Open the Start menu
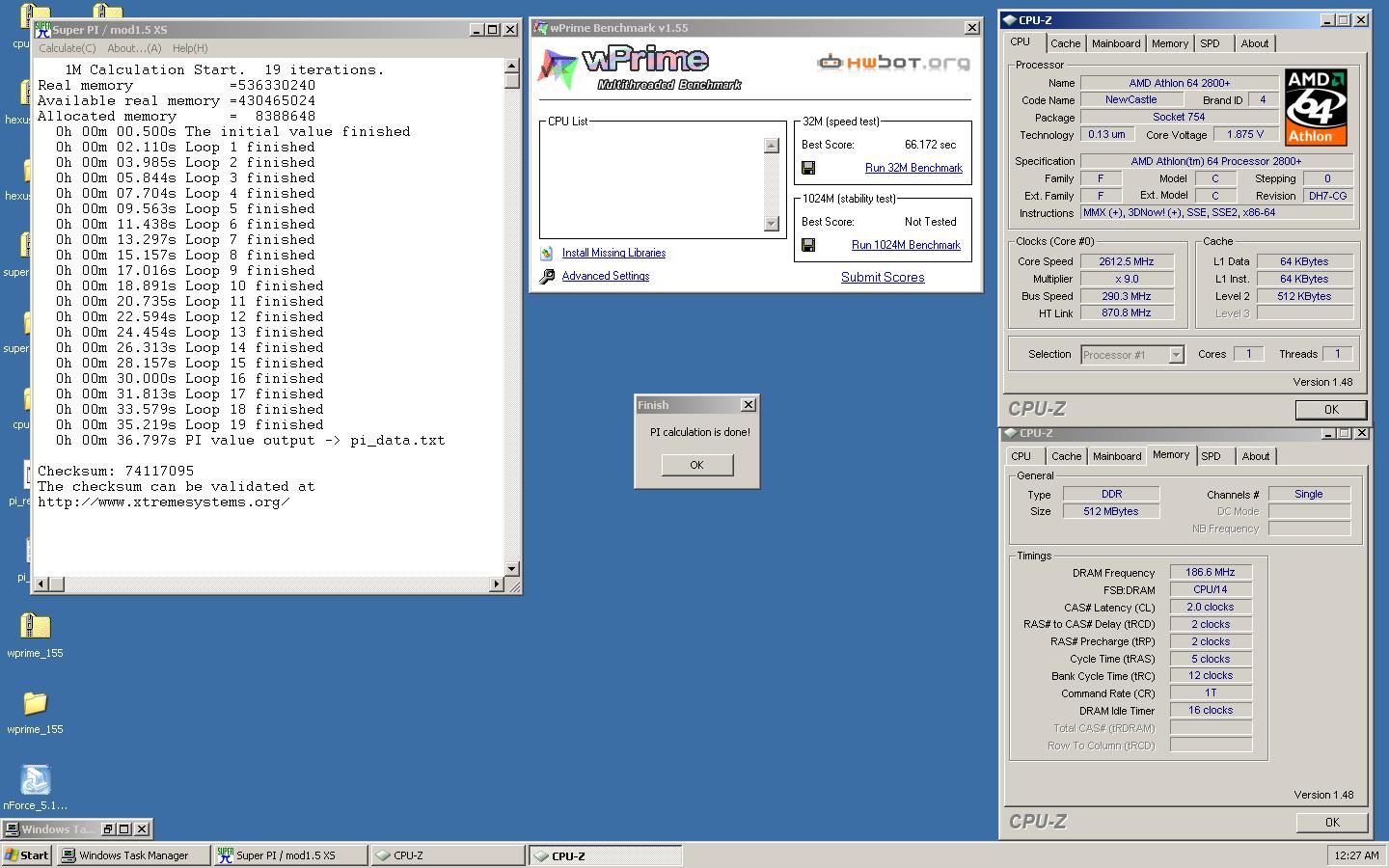 coord(27,855)
